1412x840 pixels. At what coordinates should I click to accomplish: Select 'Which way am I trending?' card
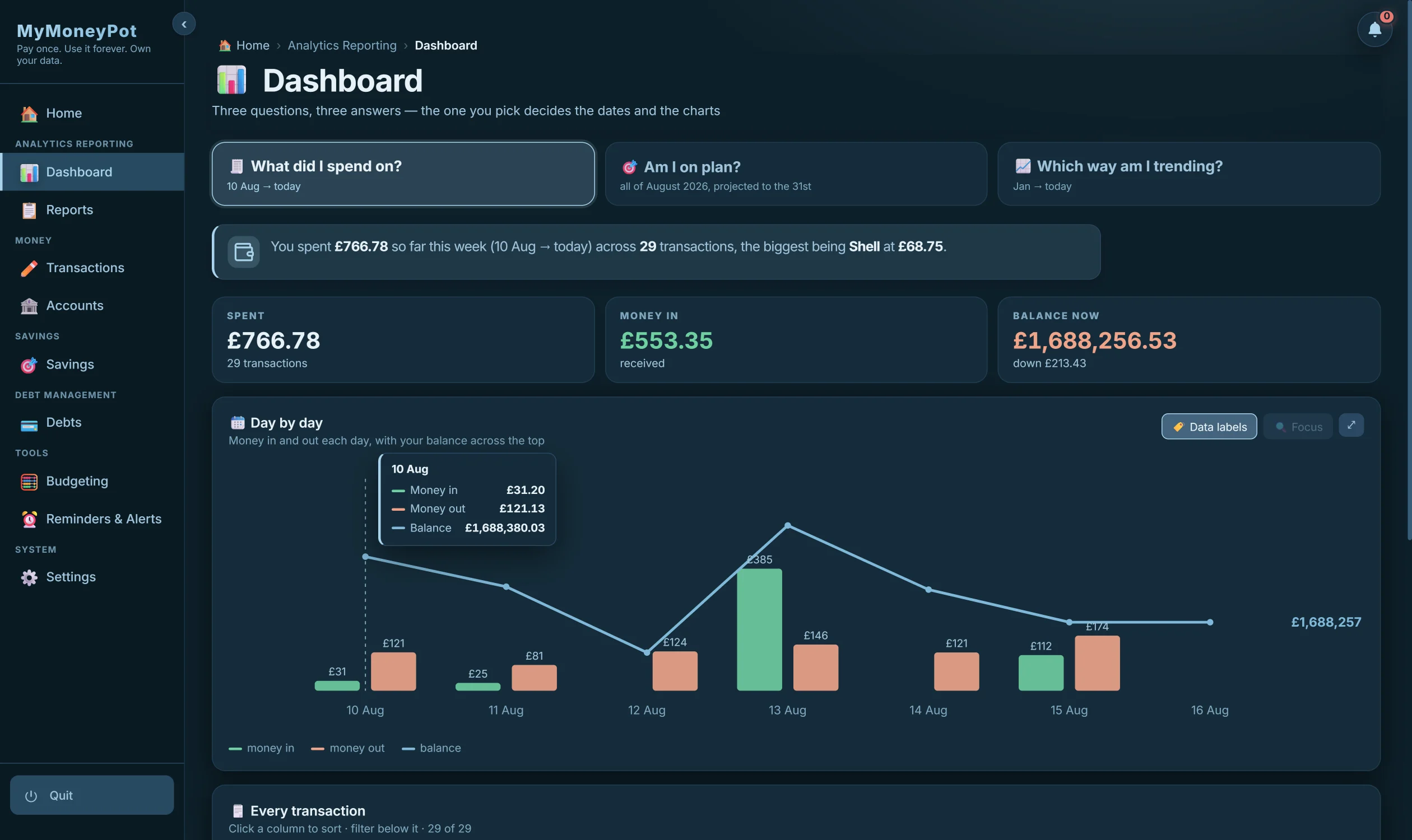(1188, 174)
